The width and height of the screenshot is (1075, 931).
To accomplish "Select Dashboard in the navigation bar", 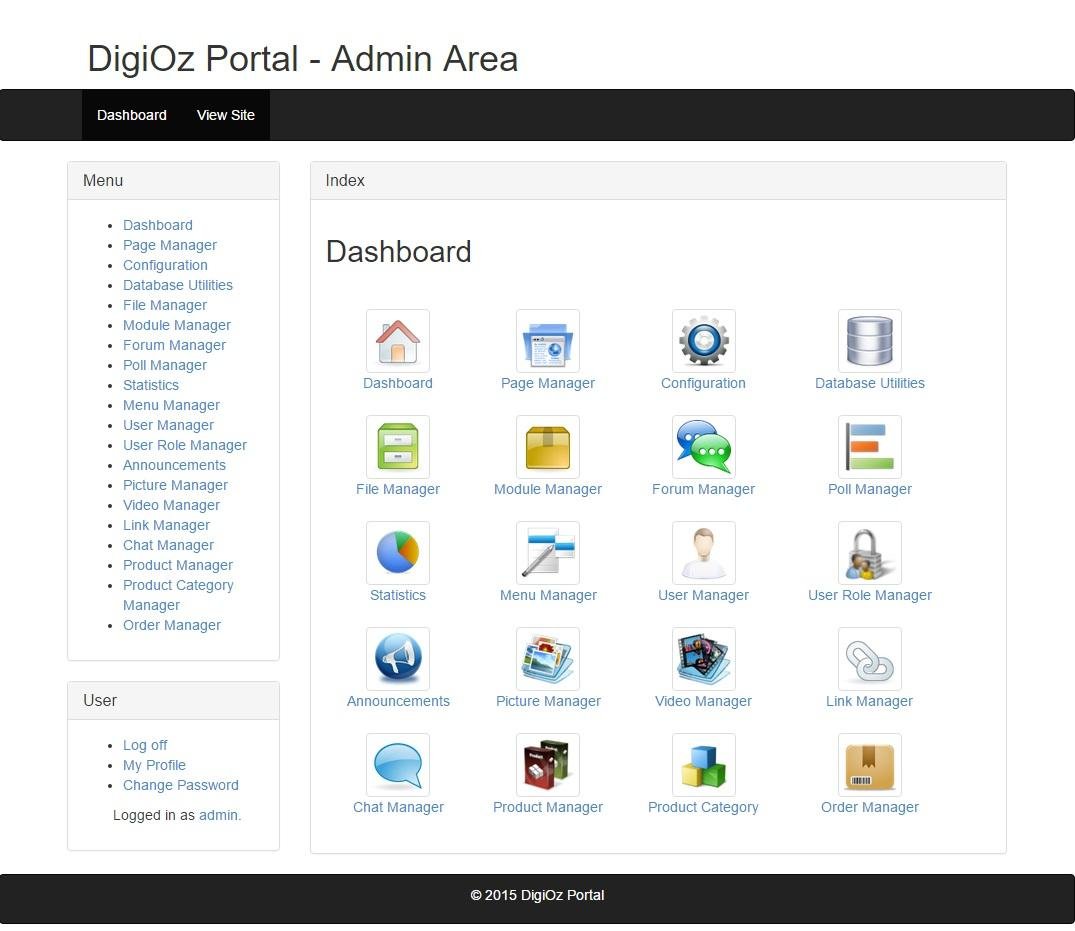I will [131, 114].
